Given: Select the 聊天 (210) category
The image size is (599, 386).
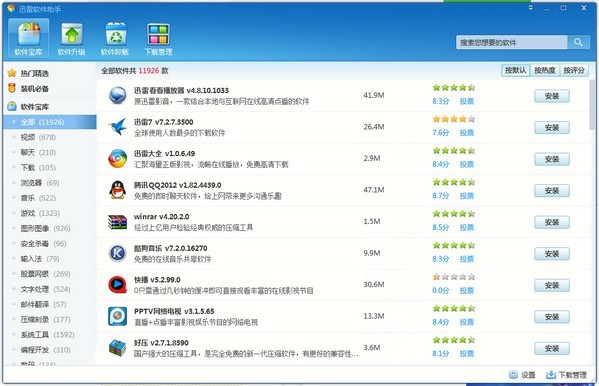Looking at the screenshot, I should pos(38,152).
